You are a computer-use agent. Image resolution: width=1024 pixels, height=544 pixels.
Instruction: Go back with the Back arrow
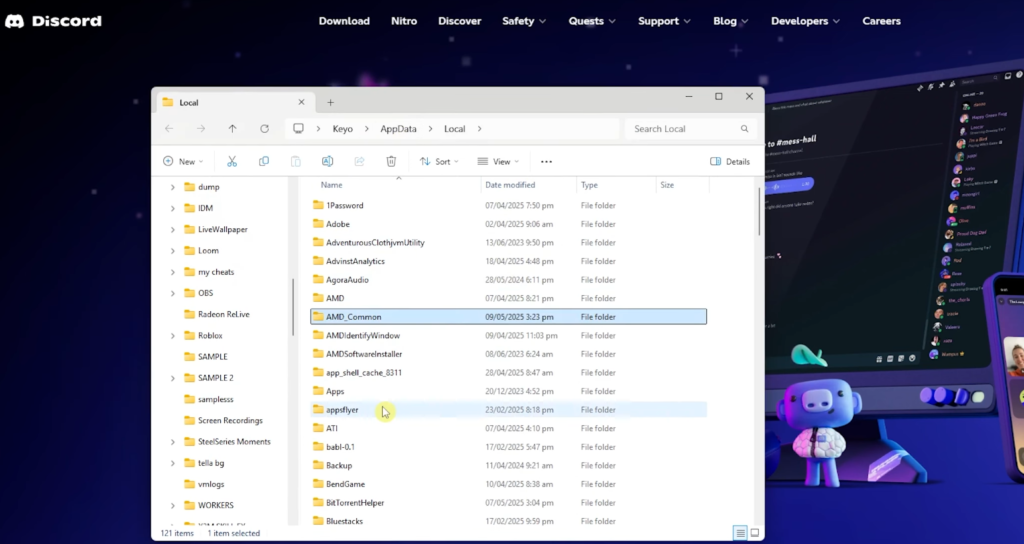(169, 129)
